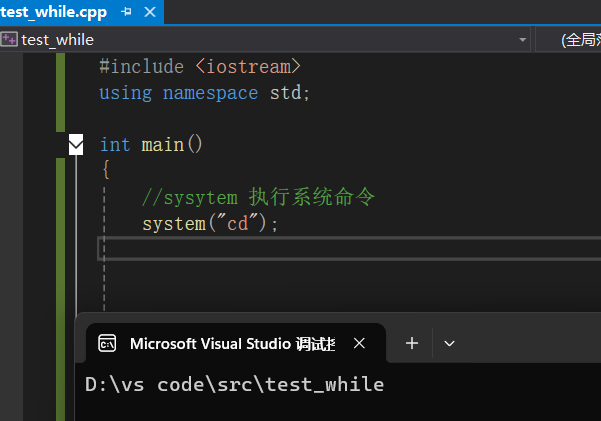Close the test_while.cpp editor tab
The width and height of the screenshot is (601, 421).
151,11
